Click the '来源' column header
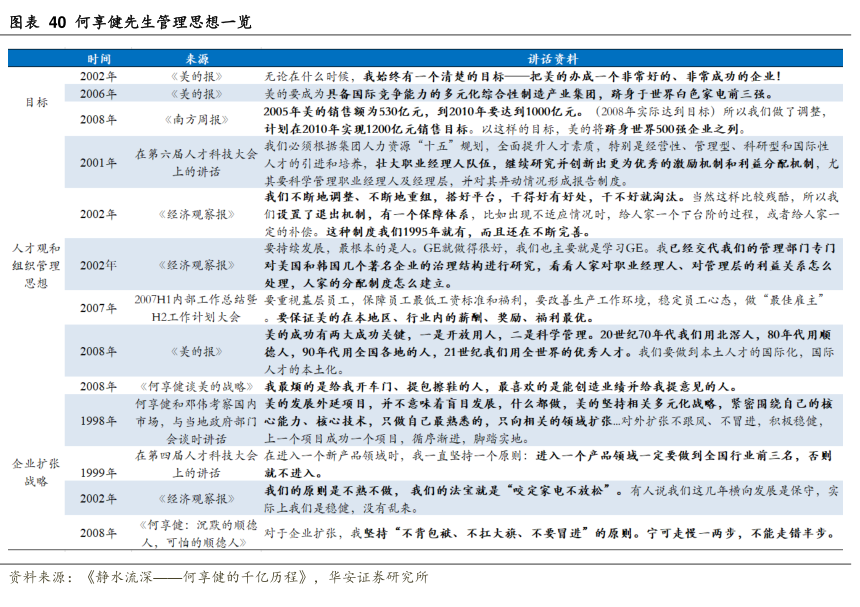The image size is (860, 607). pyautogui.click(x=196, y=59)
